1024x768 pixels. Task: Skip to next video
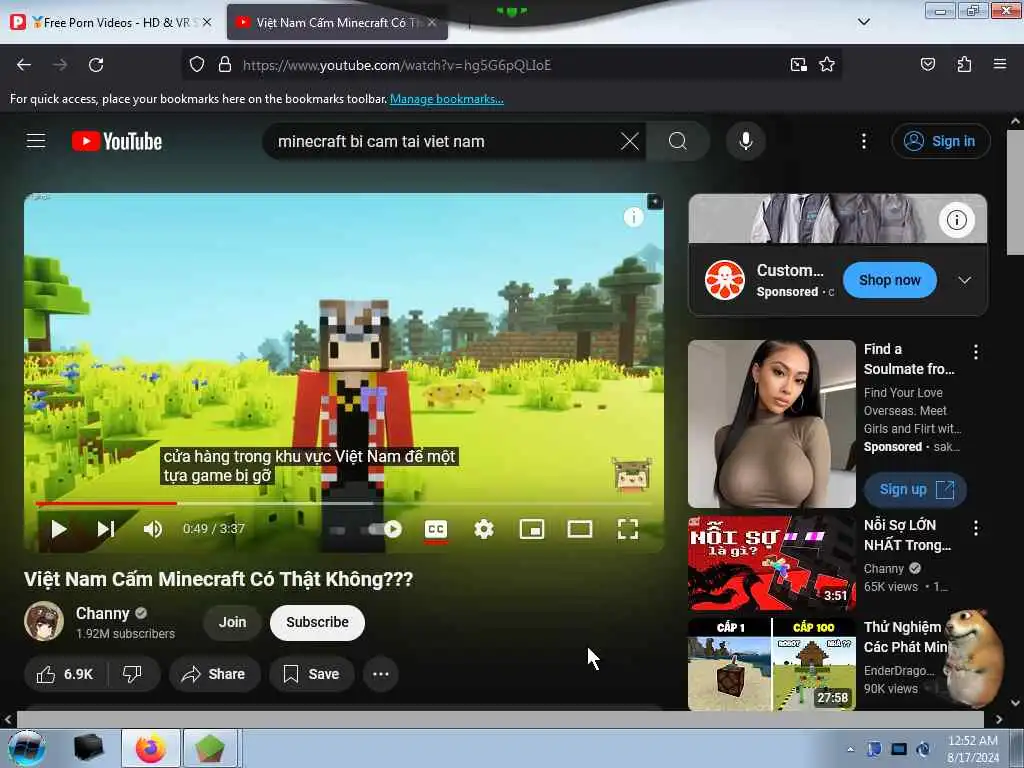pos(106,529)
